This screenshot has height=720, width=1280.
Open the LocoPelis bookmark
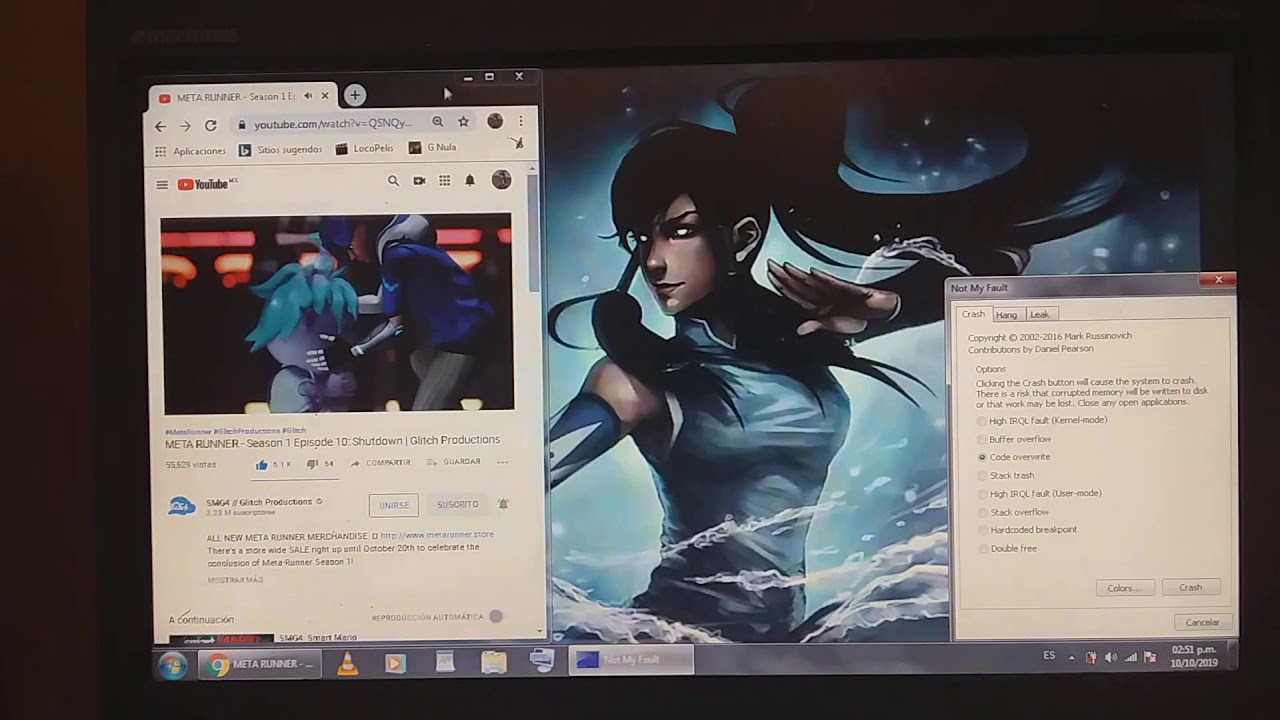(365, 148)
